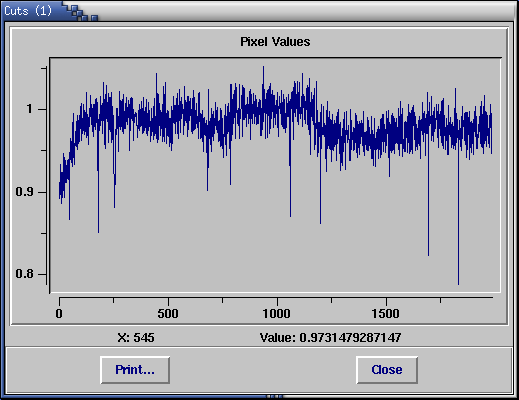Click the Value: 0.9731479287147 readout
This screenshot has height=400, width=519.
(x=330, y=338)
